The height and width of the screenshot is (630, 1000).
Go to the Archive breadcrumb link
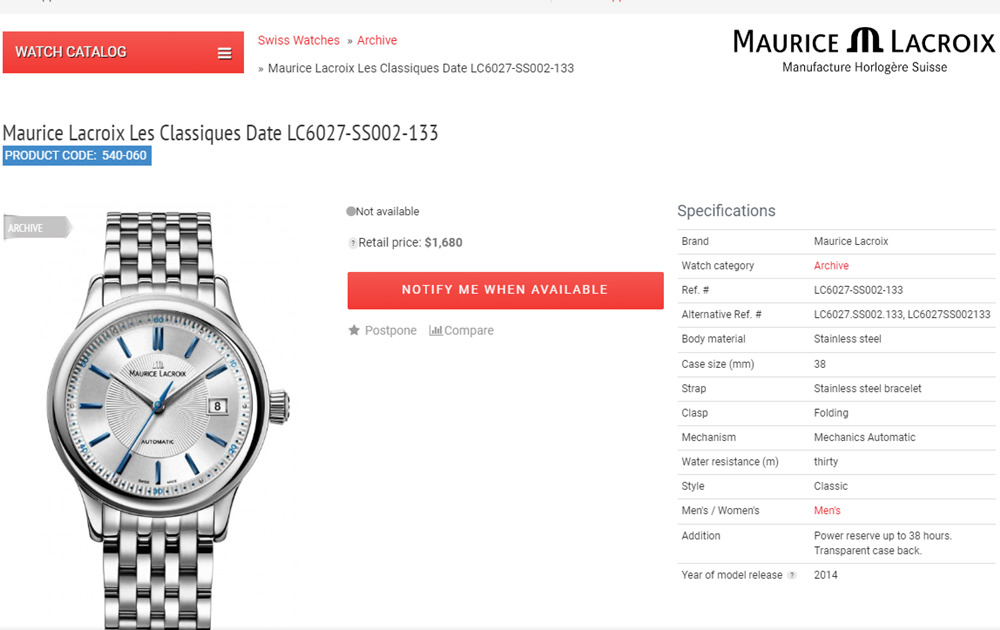click(x=377, y=40)
